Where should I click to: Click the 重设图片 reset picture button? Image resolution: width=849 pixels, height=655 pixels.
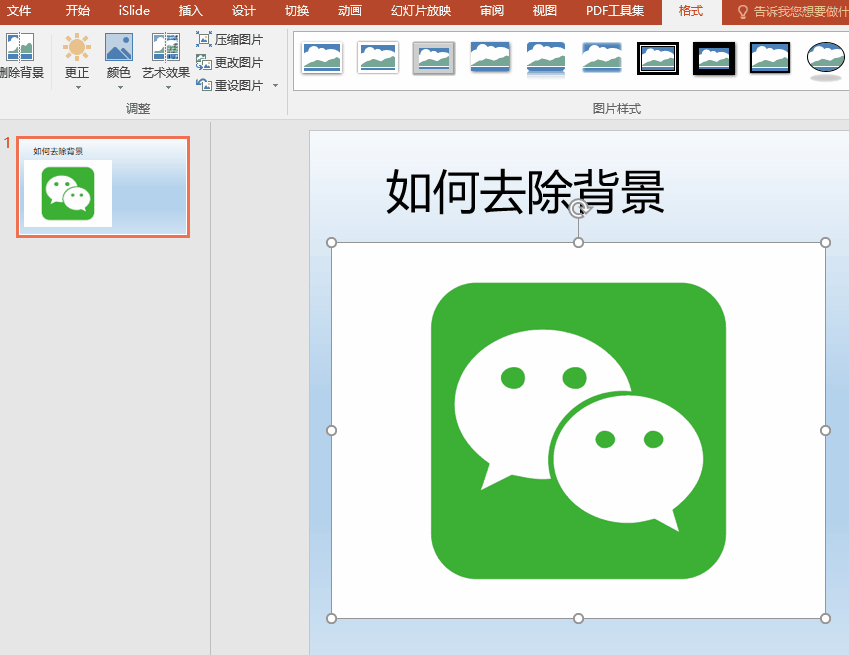tap(230, 85)
